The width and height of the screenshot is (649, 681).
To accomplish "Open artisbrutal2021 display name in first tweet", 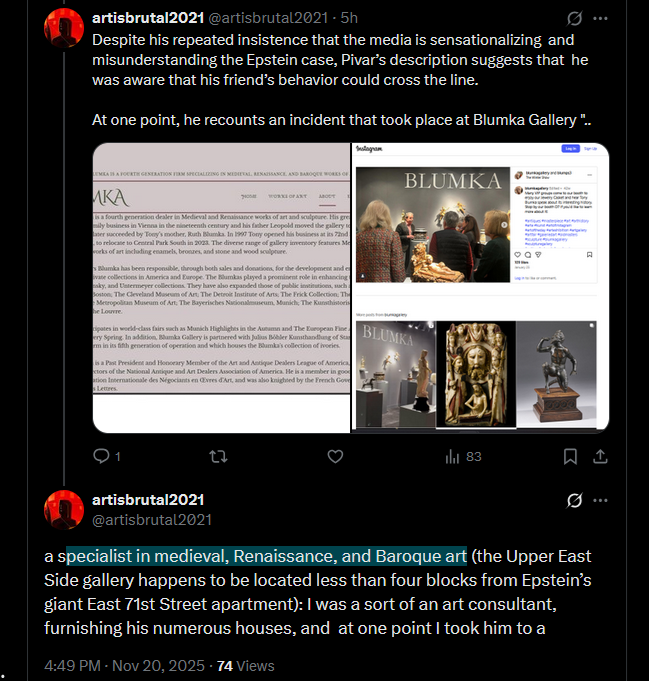I will tap(148, 18).
